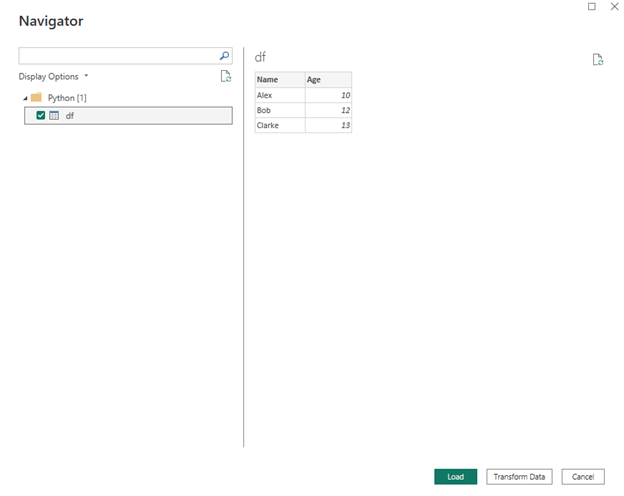
Task: Focus the search input field
Action: 117,56
